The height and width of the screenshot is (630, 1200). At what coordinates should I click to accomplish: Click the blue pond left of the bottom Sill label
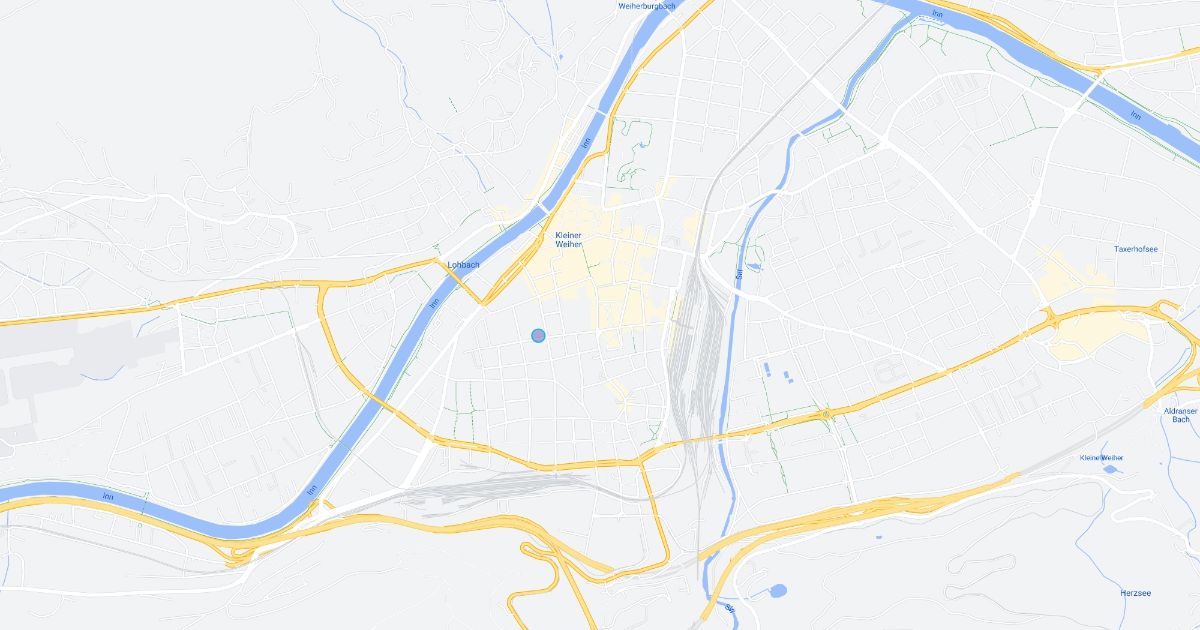(x=776, y=592)
